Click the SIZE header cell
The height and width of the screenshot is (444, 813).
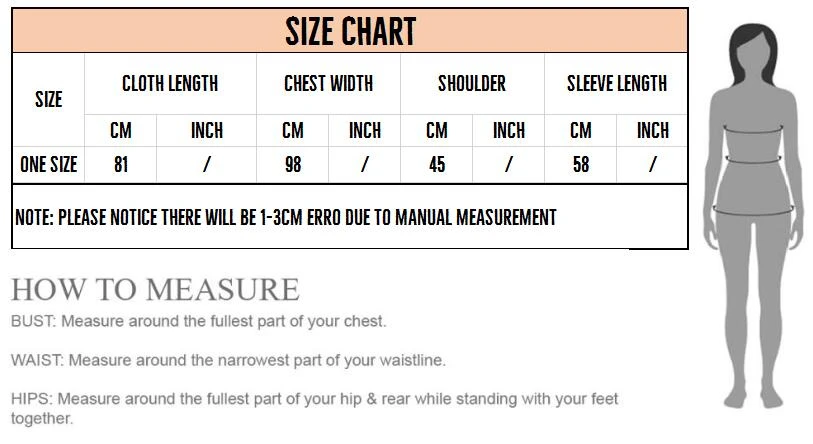click(x=48, y=100)
